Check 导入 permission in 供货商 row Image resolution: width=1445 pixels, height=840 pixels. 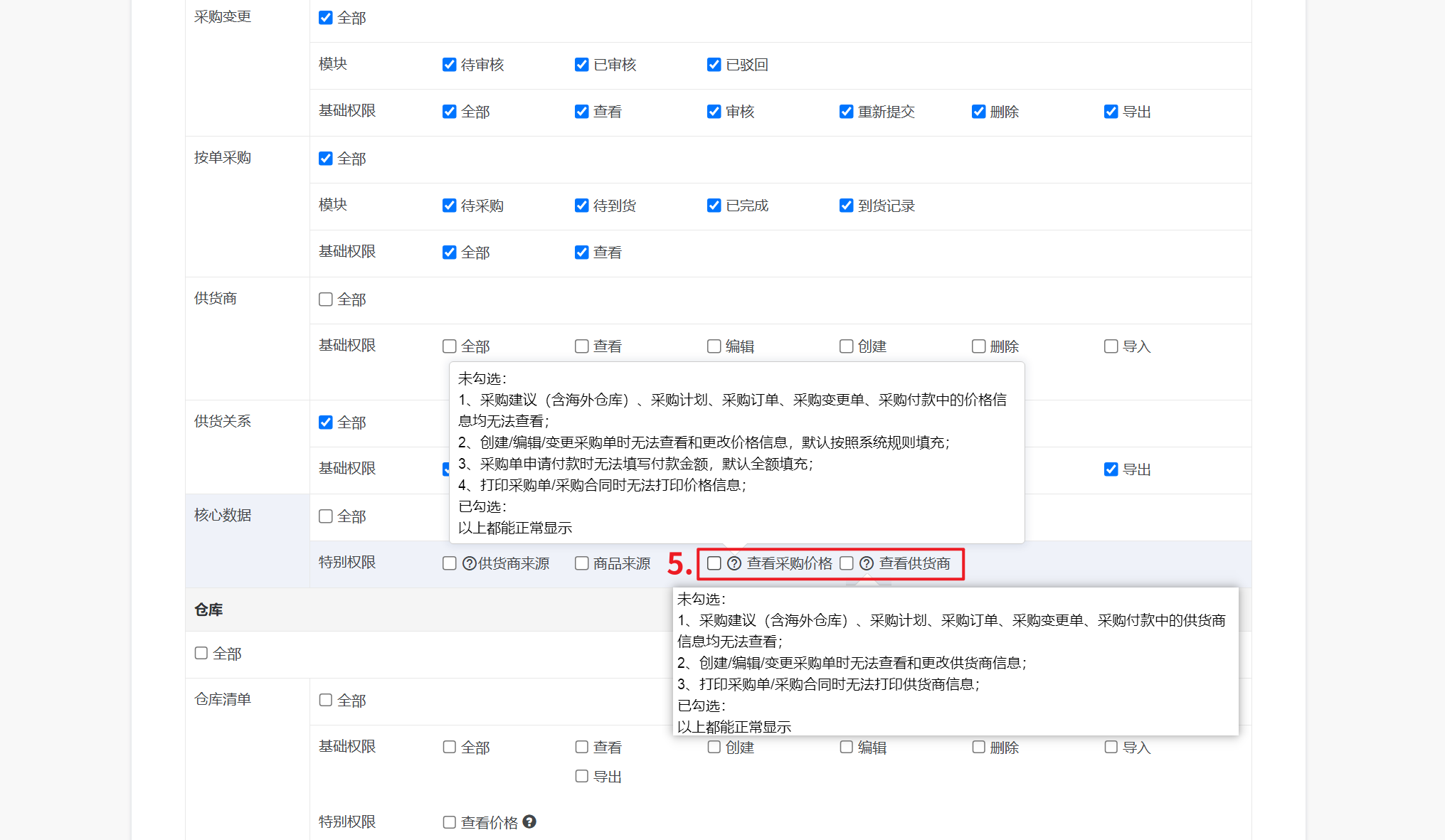click(1111, 346)
